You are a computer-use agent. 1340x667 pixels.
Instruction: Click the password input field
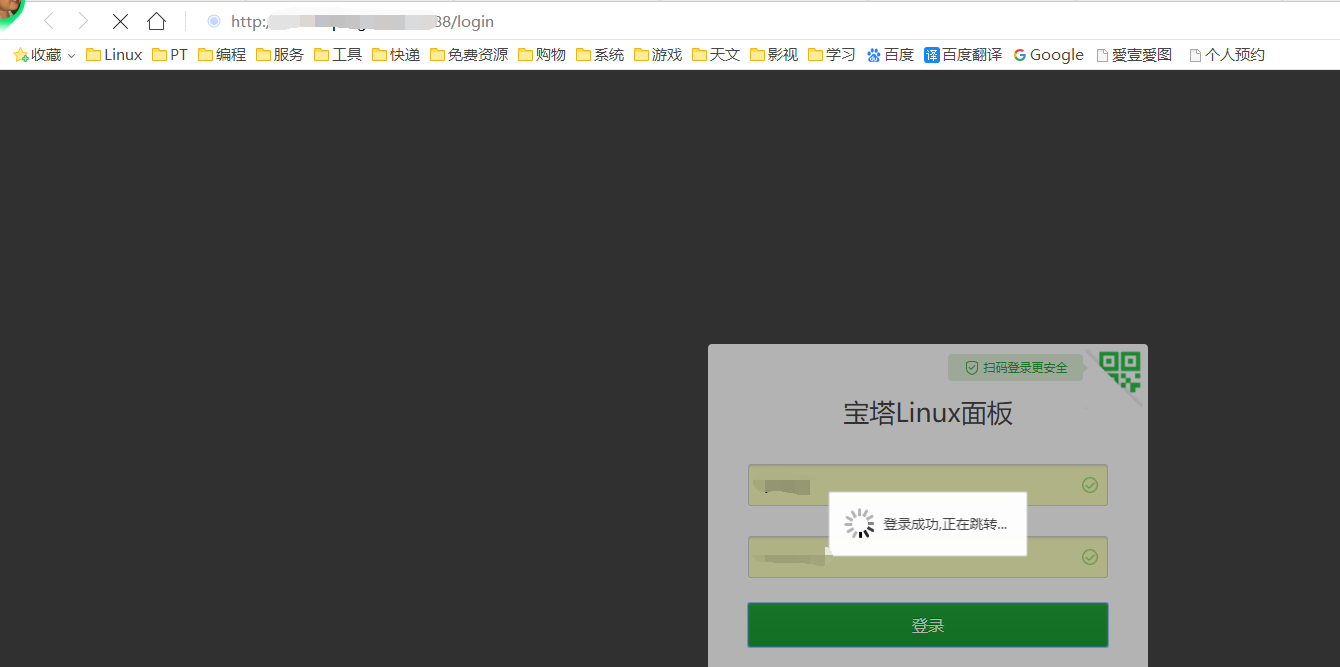click(x=927, y=557)
